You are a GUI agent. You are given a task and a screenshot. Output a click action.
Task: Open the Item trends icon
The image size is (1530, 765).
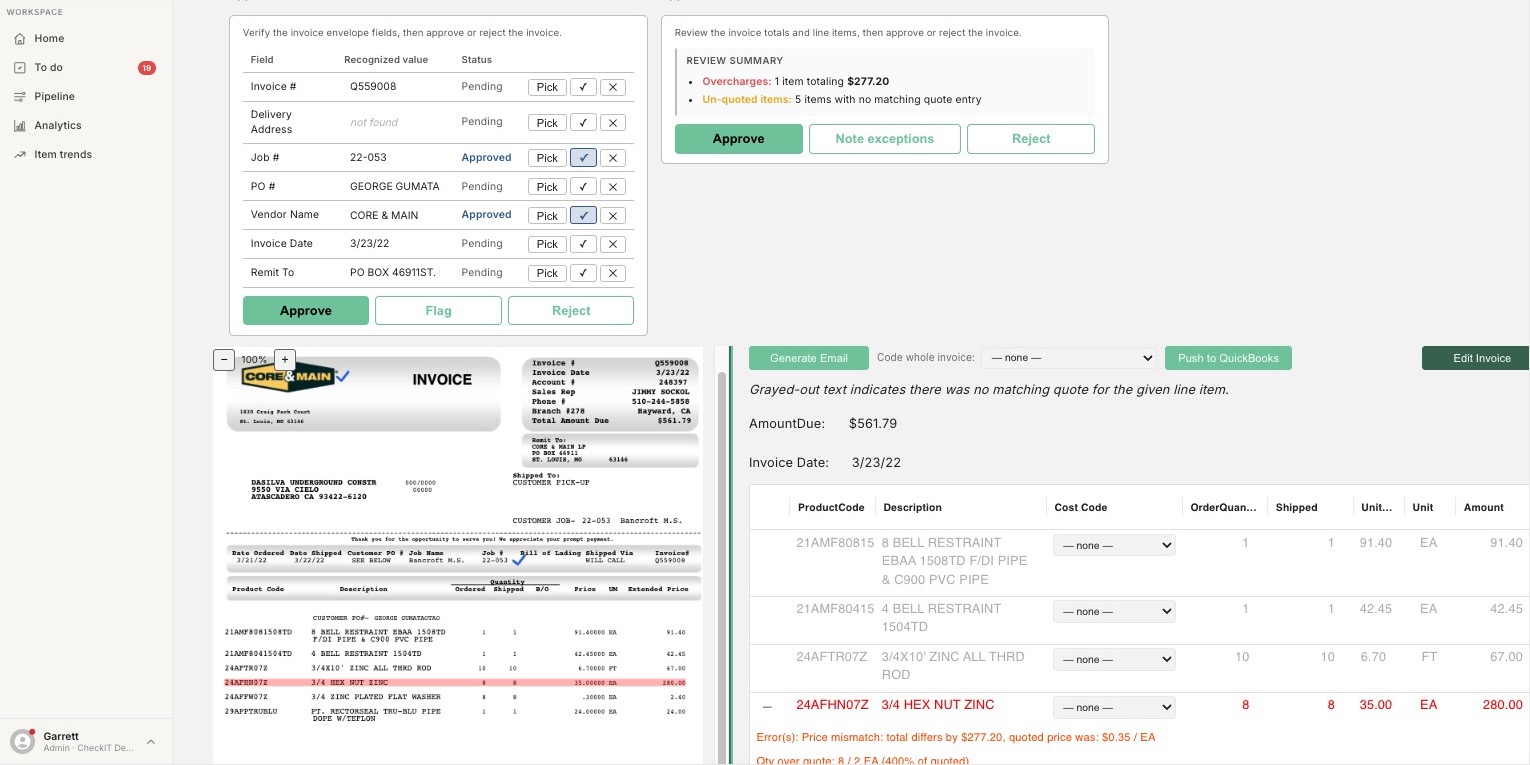20,155
